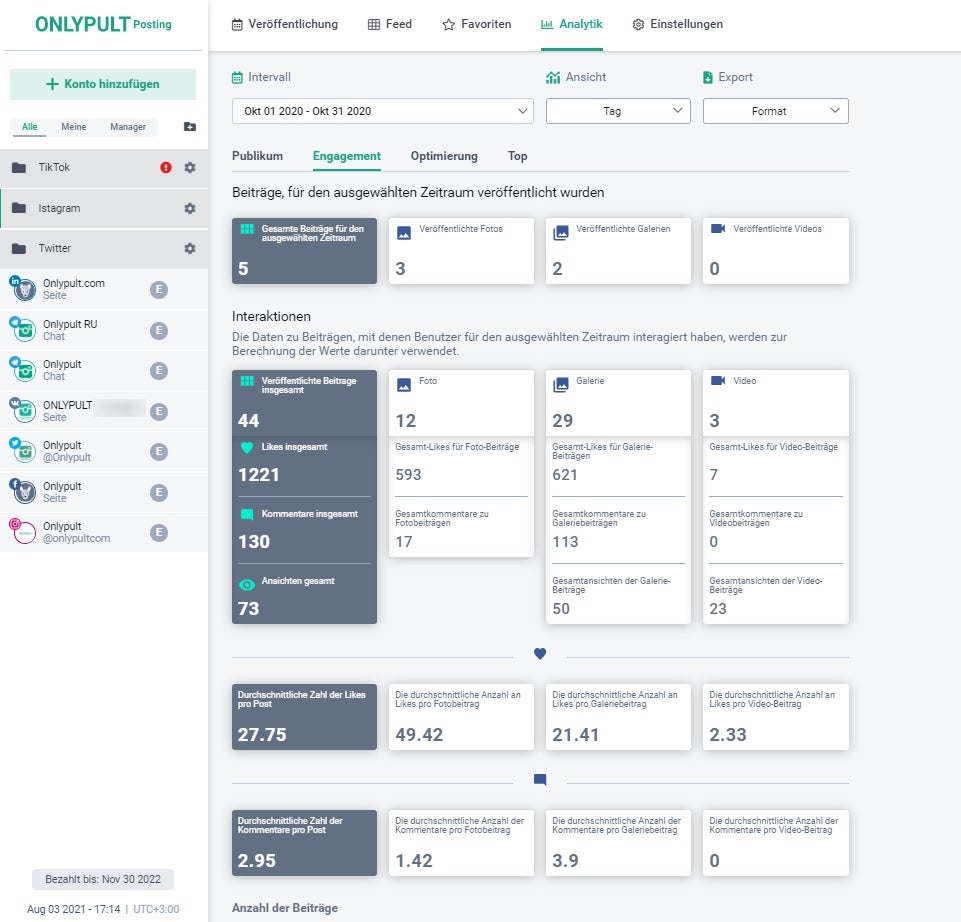
Task: Click the E badge for Onlypult RU
Action: click(159, 330)
